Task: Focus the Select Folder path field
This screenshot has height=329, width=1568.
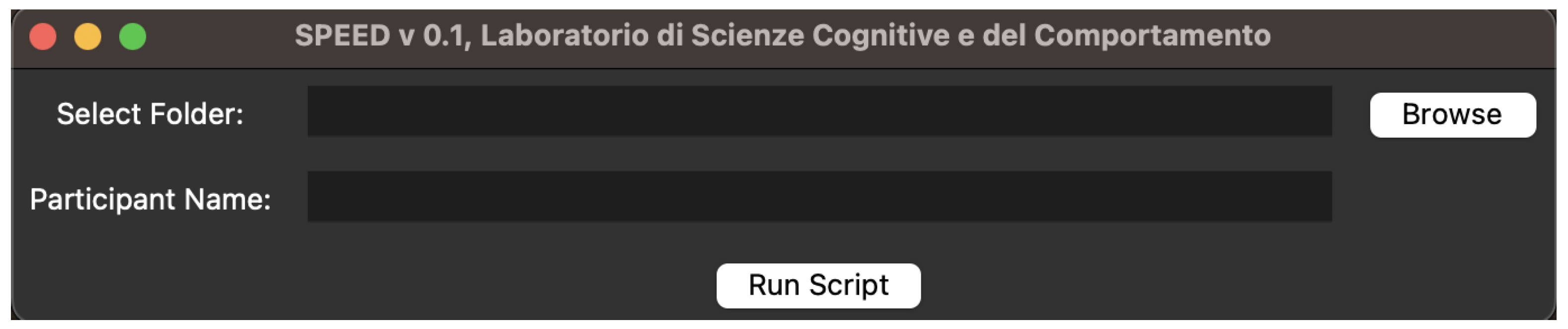Action: [819, 111]
